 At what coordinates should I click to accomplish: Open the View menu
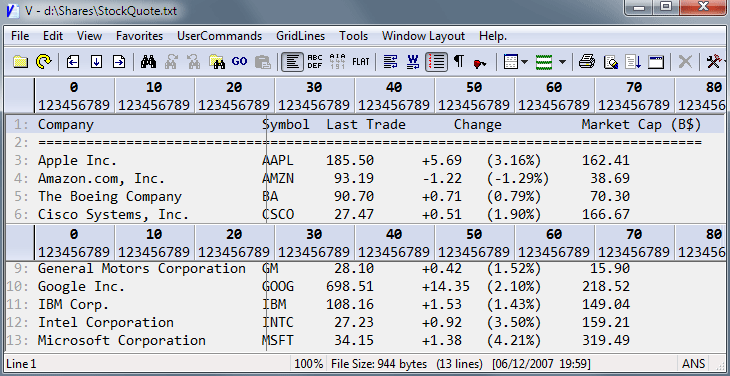[89, 36]
